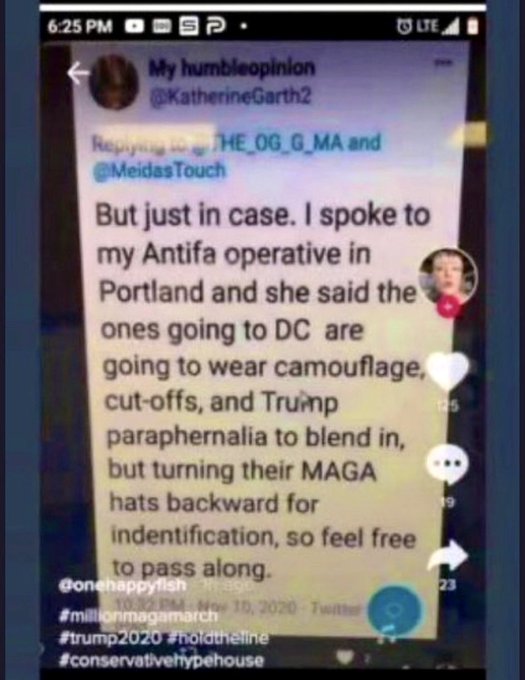Viewport: 525px width, 680px height.
Task: Open the tweet's three-dot options menu
Action: click(443, 63)
